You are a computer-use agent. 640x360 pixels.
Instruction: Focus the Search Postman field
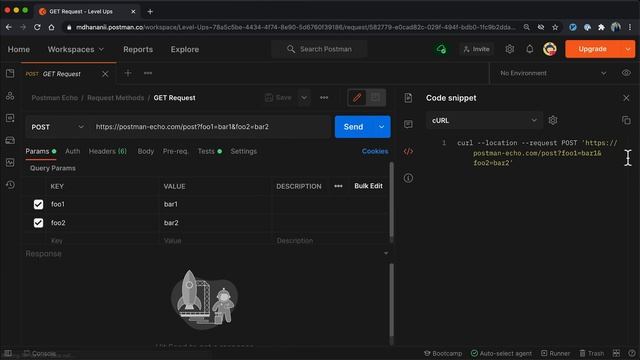click(x=319, y=49)
